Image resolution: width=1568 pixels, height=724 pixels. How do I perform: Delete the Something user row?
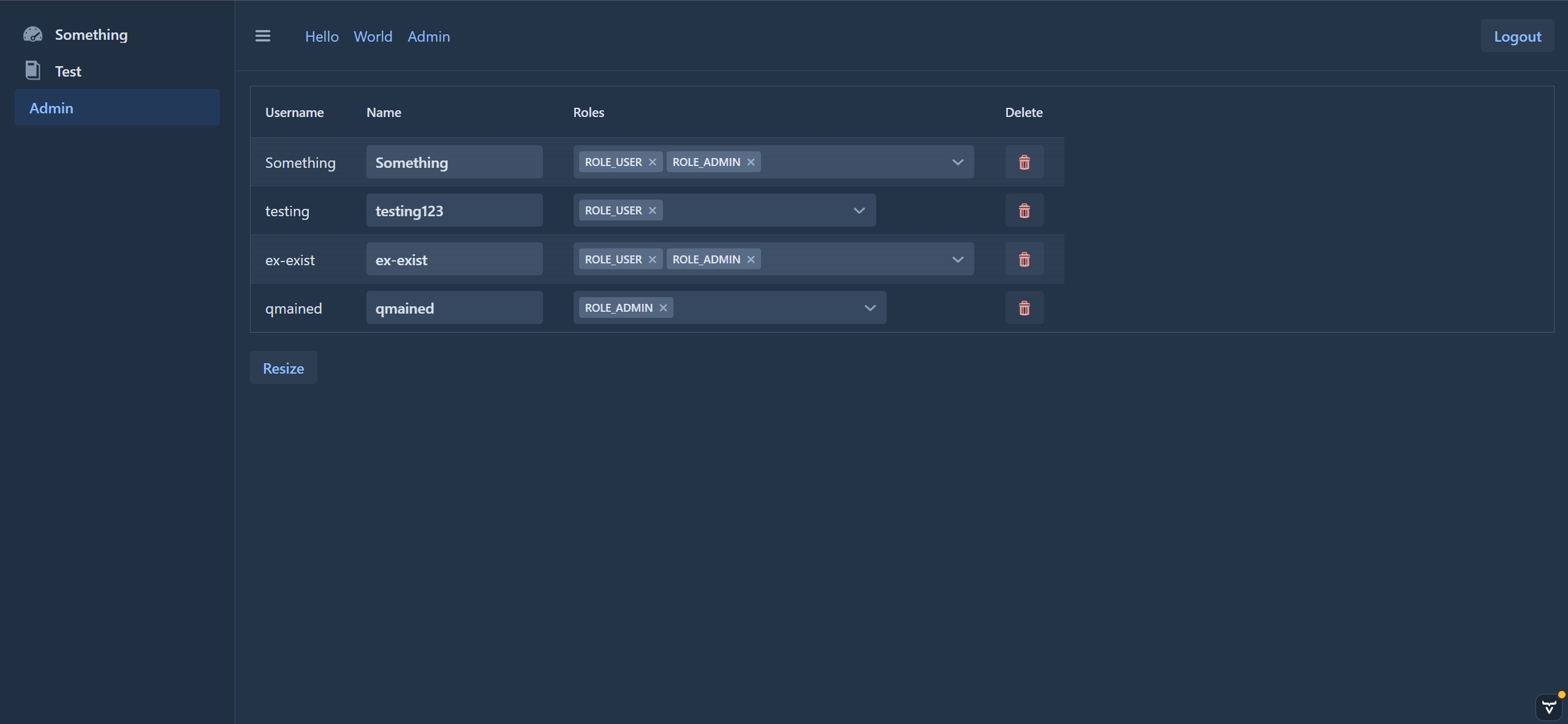1024,162
